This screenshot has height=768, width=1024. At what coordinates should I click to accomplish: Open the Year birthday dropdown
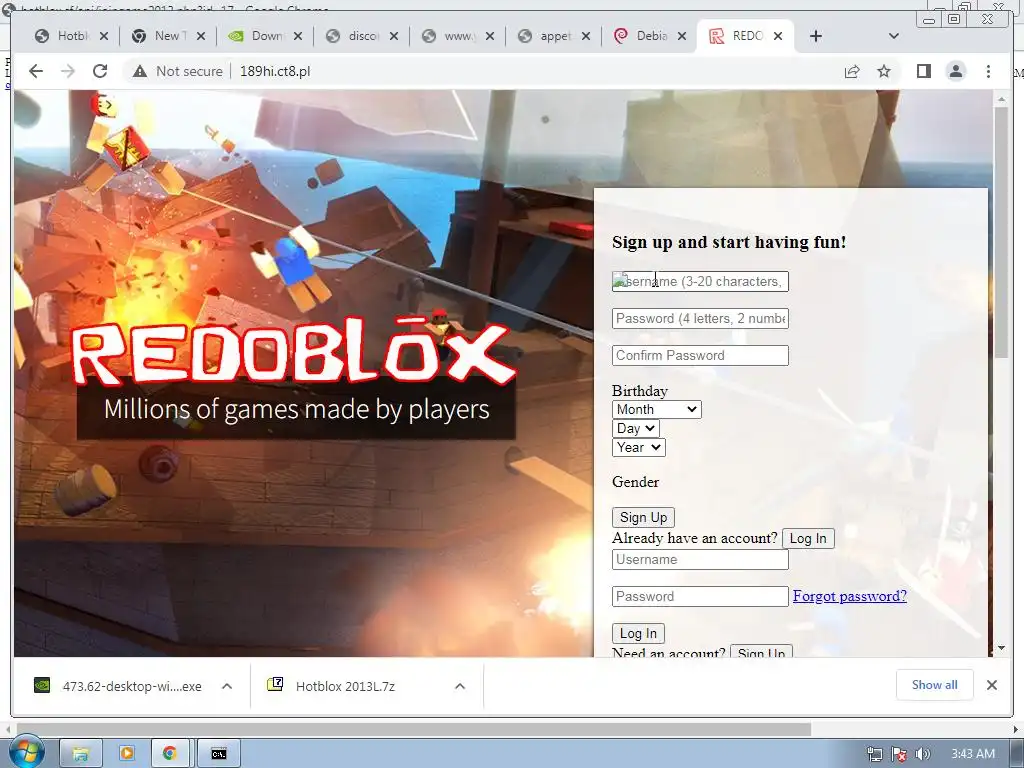coord(639,447)
